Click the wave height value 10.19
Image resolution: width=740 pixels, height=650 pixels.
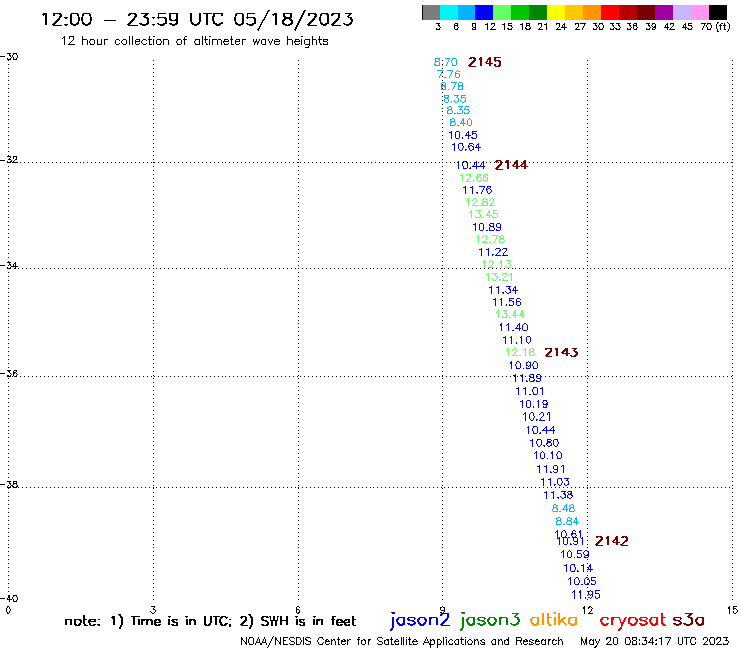pyautogui.click(x=534, y=404)
